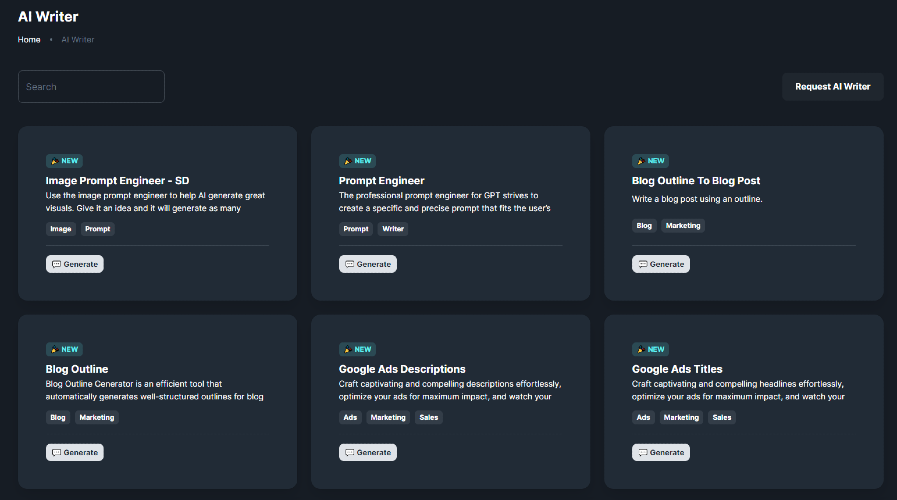Click the Sales tag under Google Ads Descriptions

[x=428, y=417]
